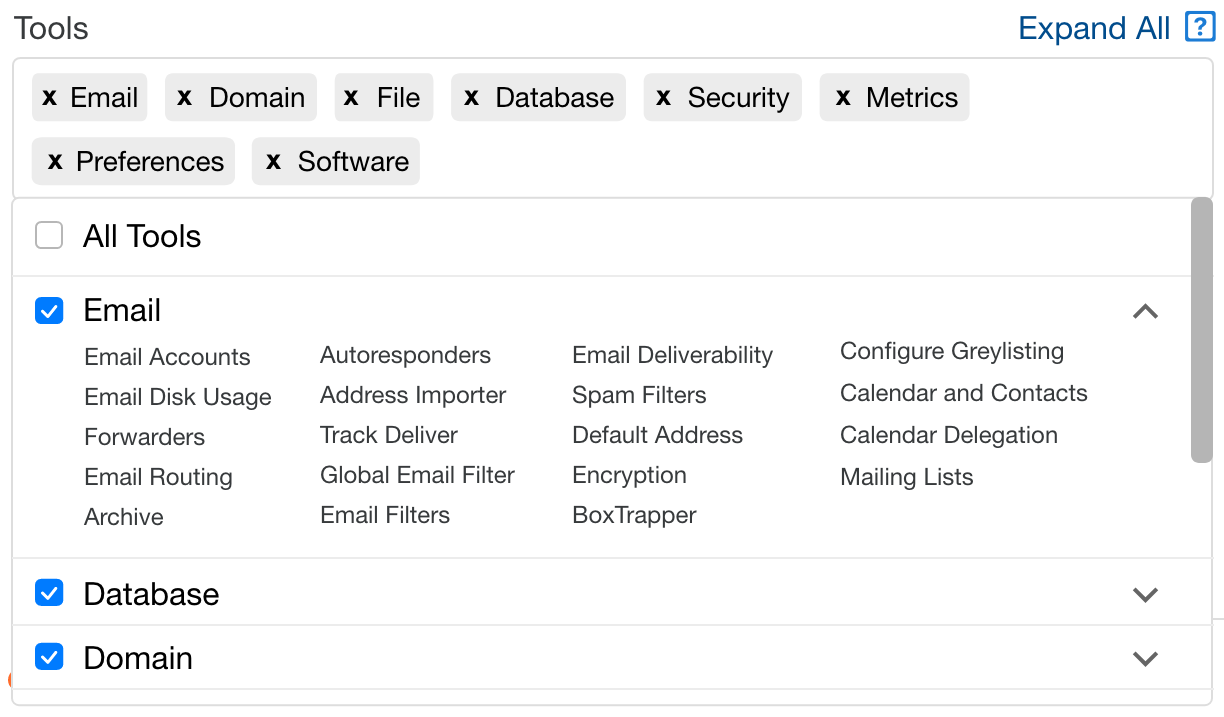Remove the Metrics tag chip
Image resolution: width=1224 pixels, height=717 pixels.
(843, 98)
